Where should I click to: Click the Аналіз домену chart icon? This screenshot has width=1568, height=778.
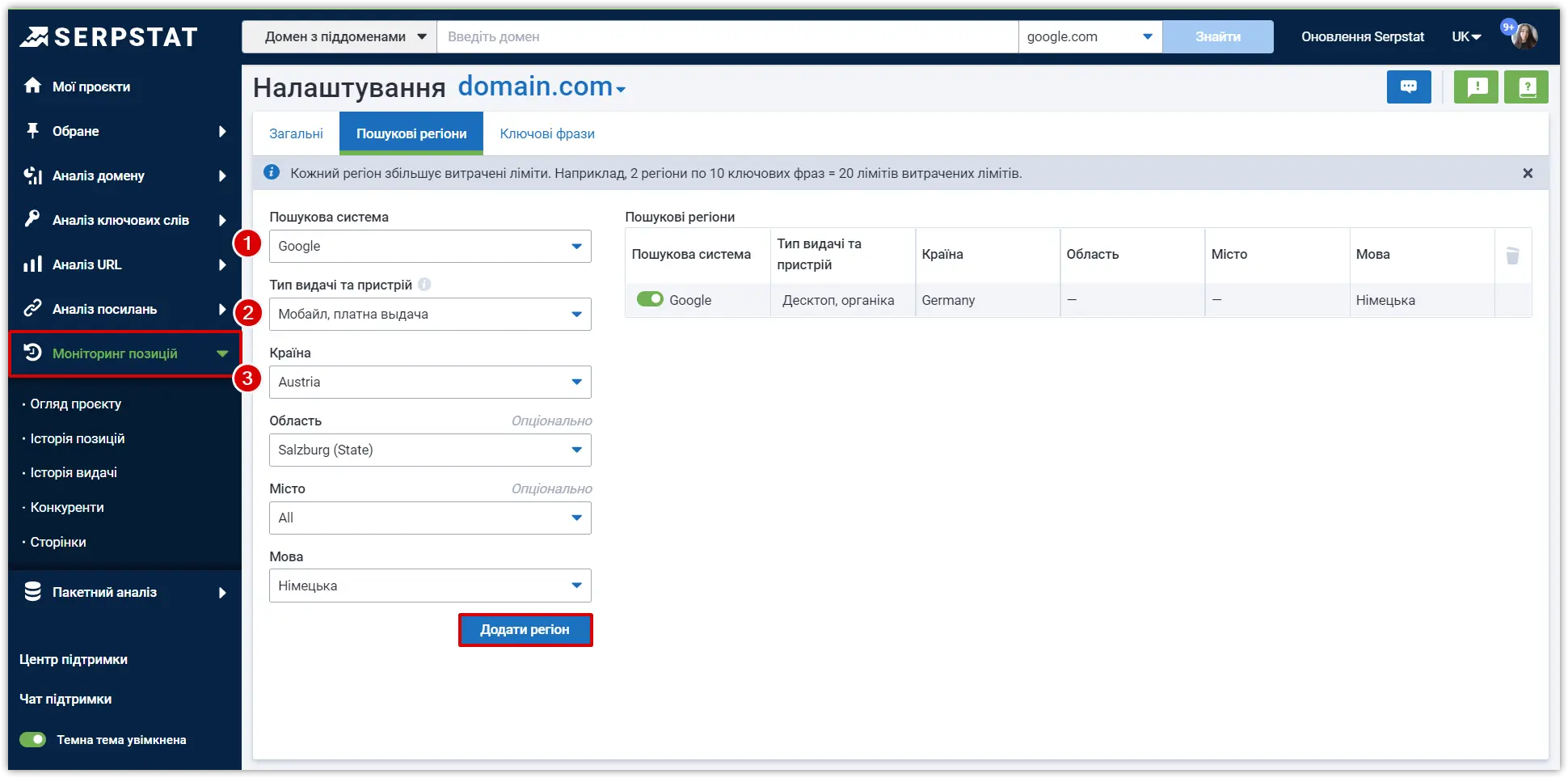coord(32,175)
